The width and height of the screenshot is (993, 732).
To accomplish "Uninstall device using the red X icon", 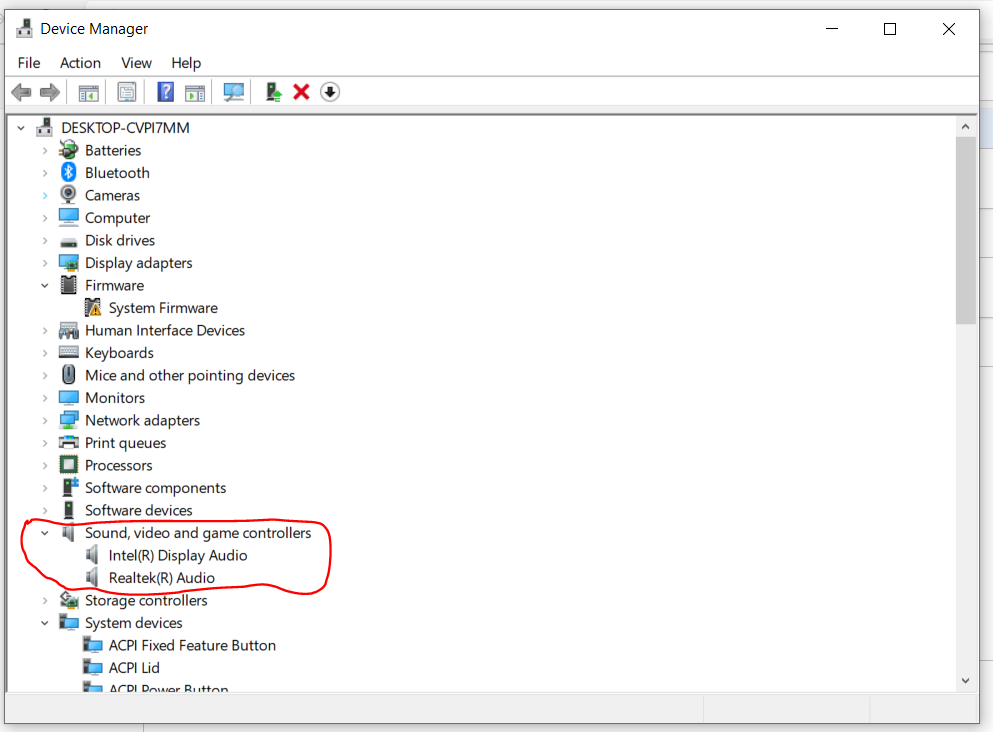I will (301, 91).
